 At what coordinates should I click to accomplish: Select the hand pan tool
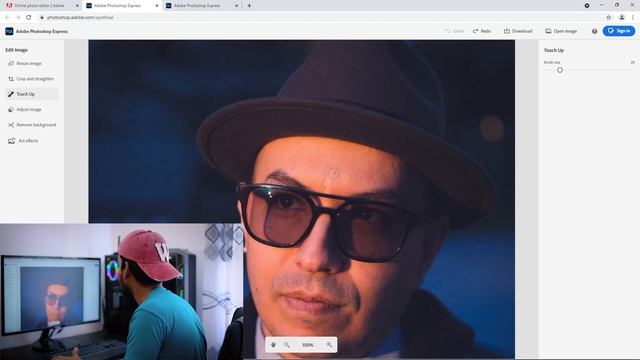(x=273, y=345)
